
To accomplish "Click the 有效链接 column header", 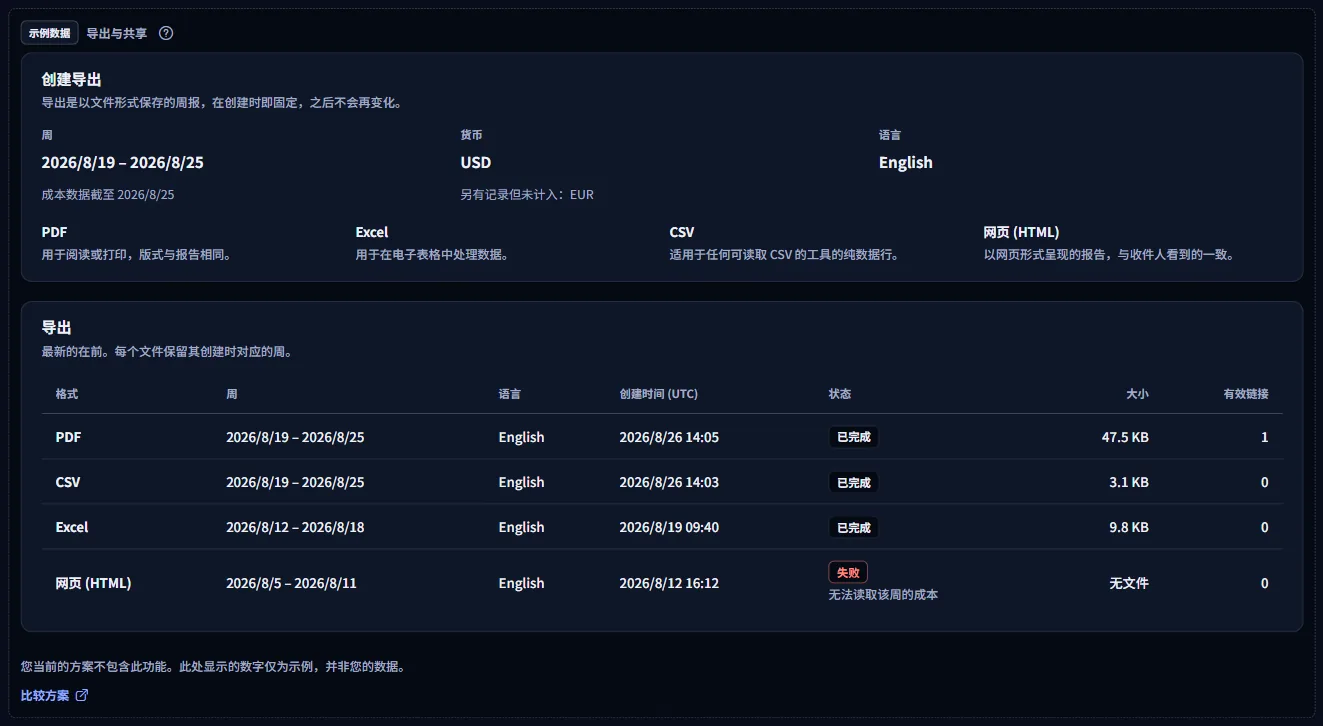I will pyautogui.click(x=1246, y=394).
